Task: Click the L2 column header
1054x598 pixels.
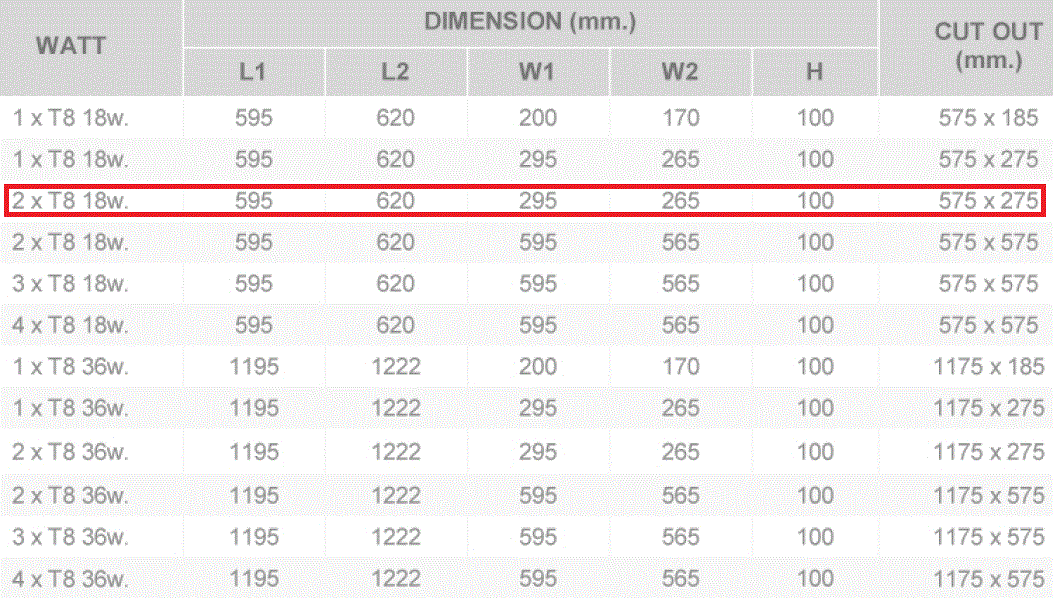Action: coord(395,72)
